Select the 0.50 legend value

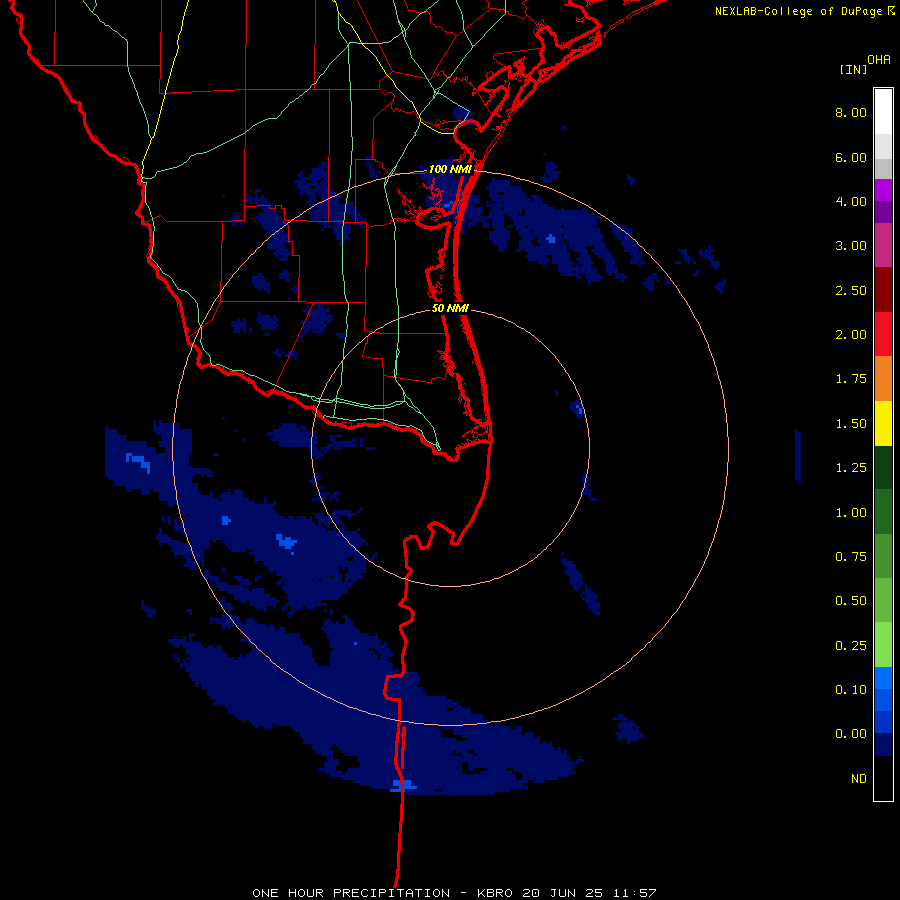tap(851, 601)
